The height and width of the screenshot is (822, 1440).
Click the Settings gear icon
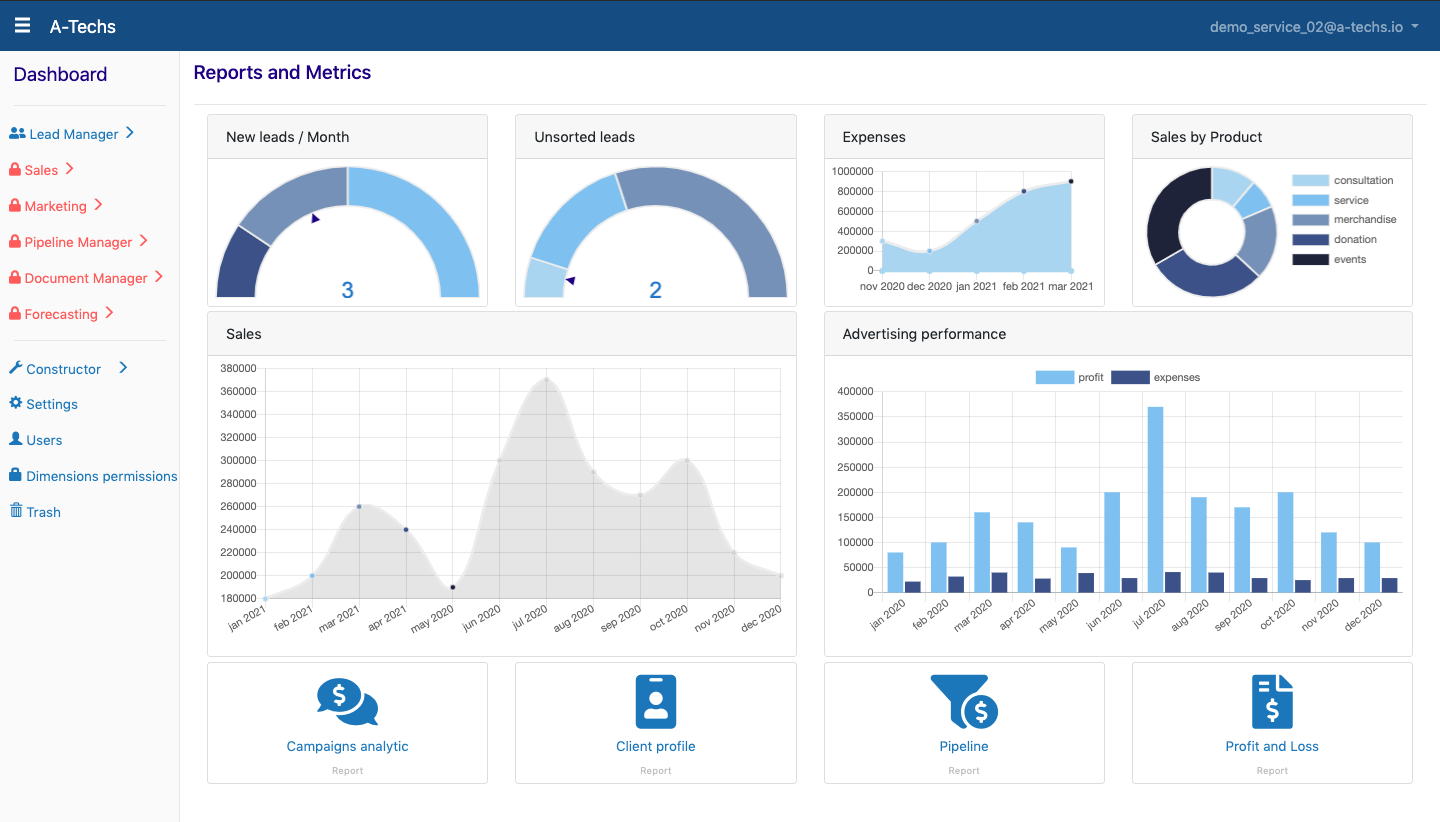(x=16, y=403)
